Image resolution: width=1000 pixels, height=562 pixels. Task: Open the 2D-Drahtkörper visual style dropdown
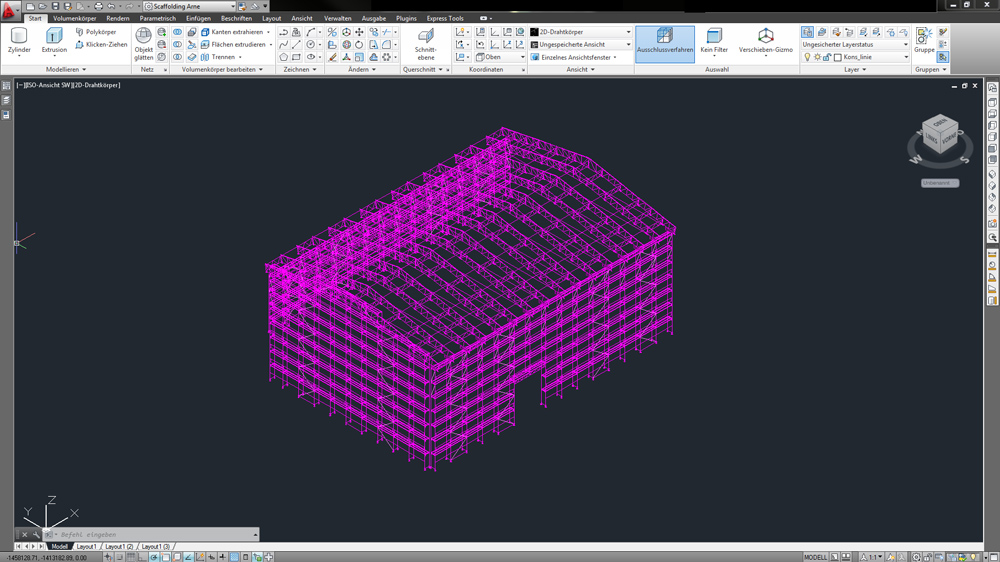pyautogui.click(x=581, y=32)
